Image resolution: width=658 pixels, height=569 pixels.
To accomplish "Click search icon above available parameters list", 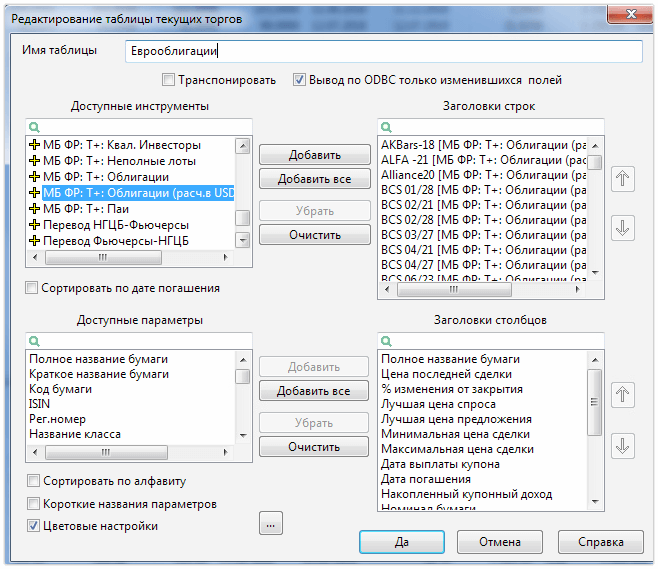I will click(33, 341).
